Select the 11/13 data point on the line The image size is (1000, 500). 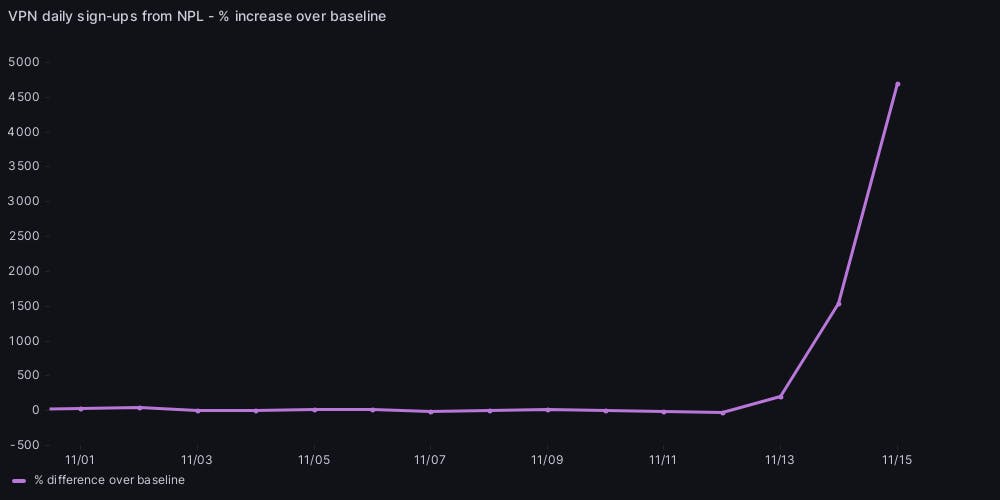(x=780, y=396)
